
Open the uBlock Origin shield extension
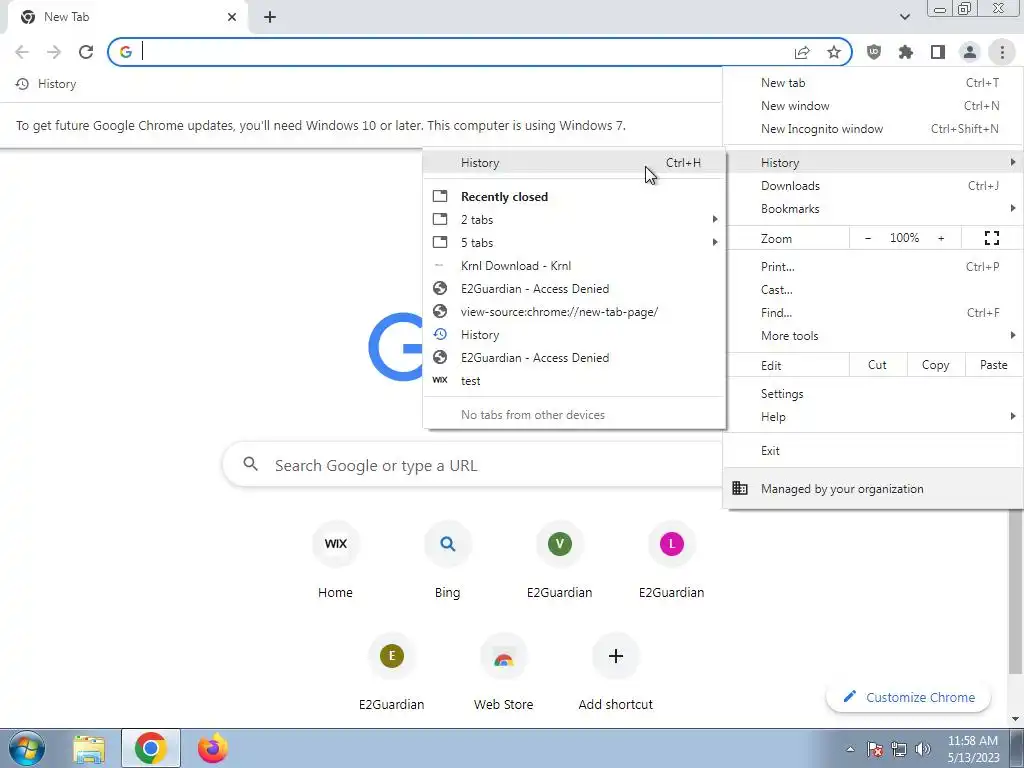tap(874, 52)
